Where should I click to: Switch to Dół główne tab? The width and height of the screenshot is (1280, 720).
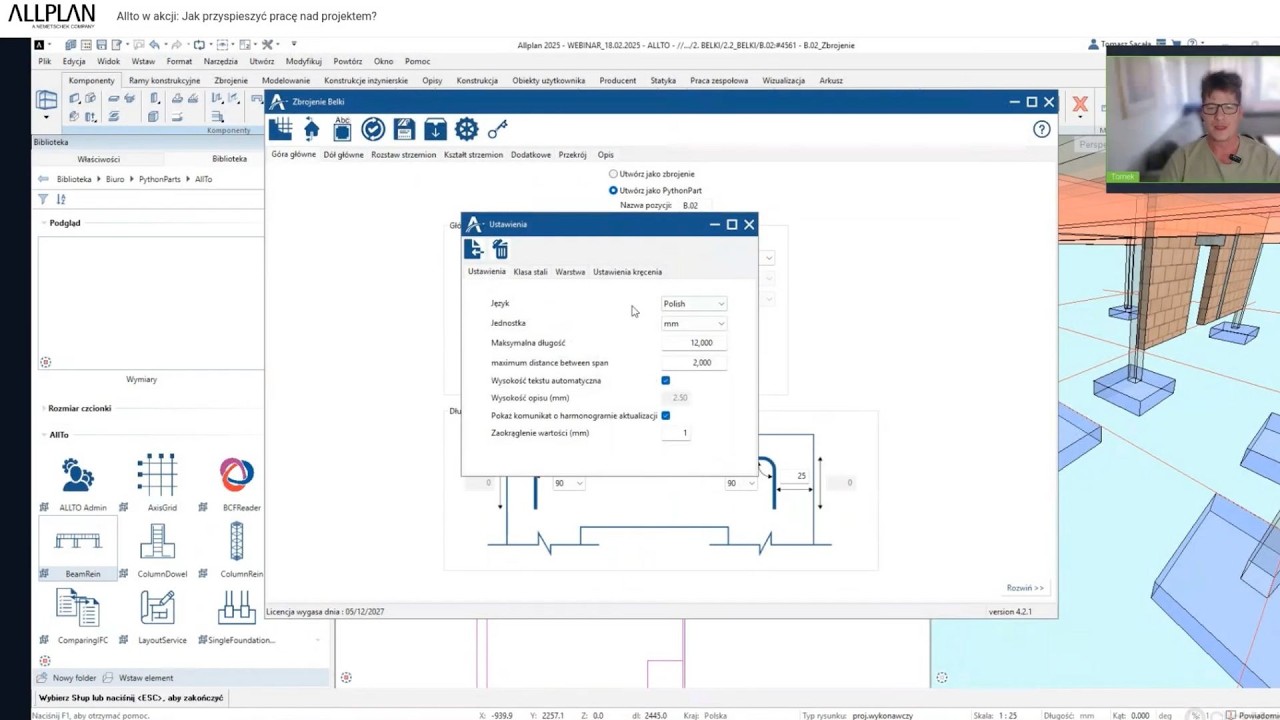(344, 155)
